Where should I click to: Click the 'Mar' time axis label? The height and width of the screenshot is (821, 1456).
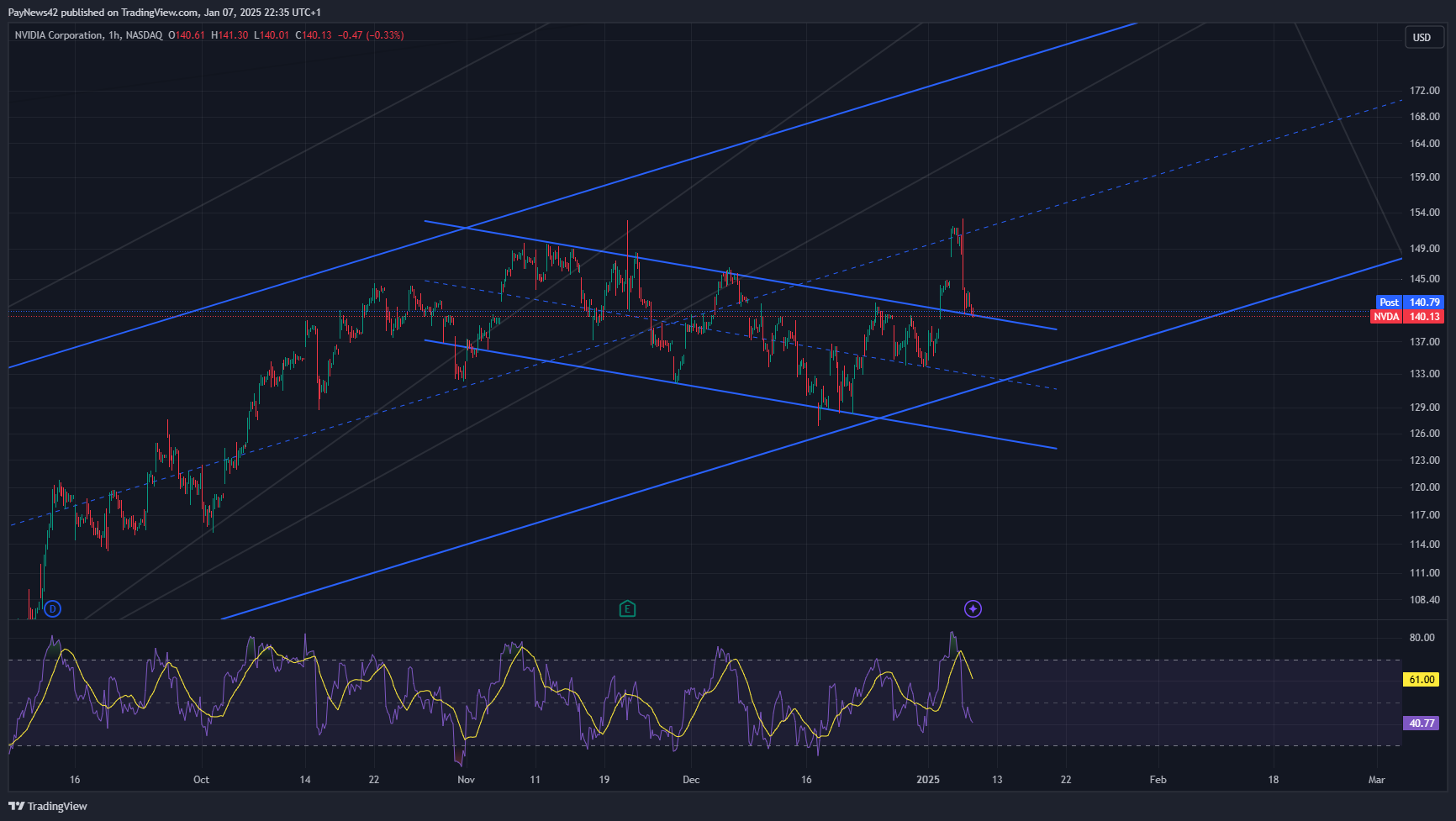click(1376, 780)
